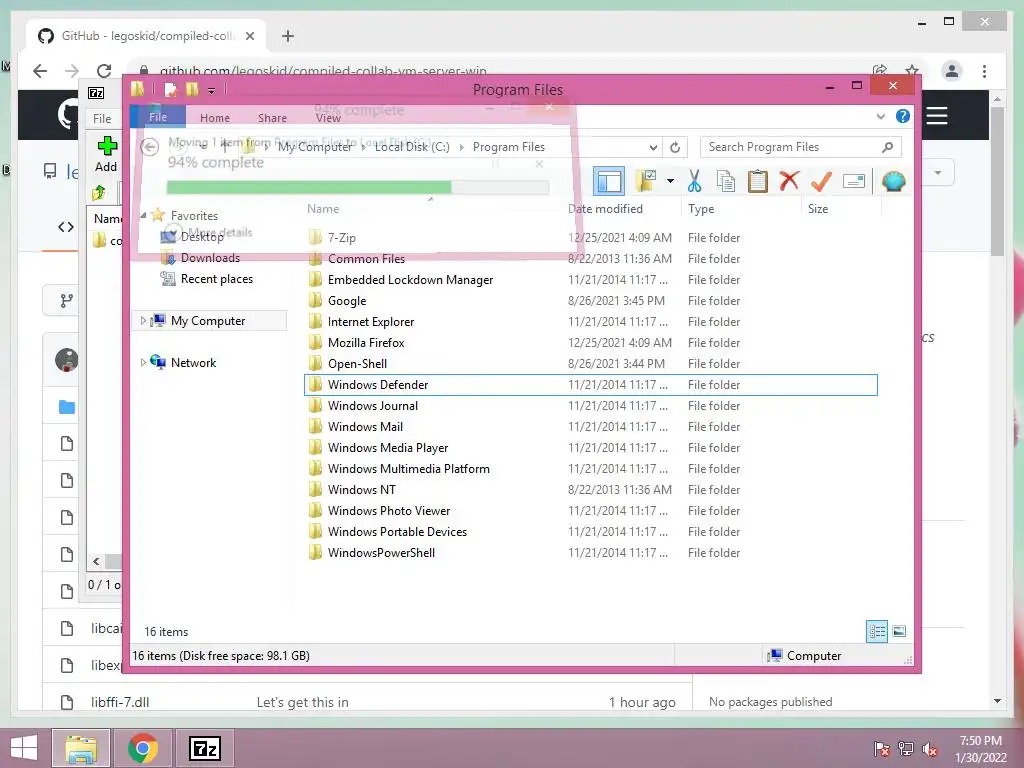Image resolution: width=1024 pixels, height=768 pixels.
Task: Open Windows Start button
Action: (x=24, y=748)
